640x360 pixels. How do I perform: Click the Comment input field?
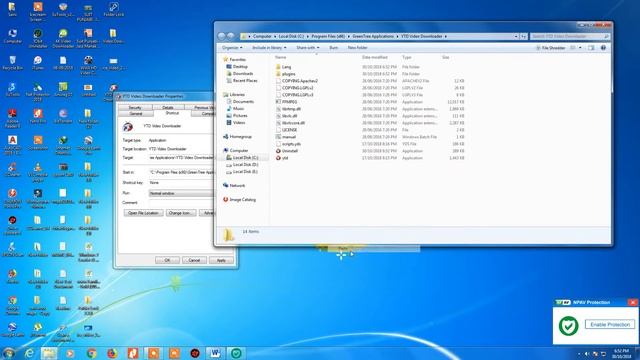pos(181,202)
